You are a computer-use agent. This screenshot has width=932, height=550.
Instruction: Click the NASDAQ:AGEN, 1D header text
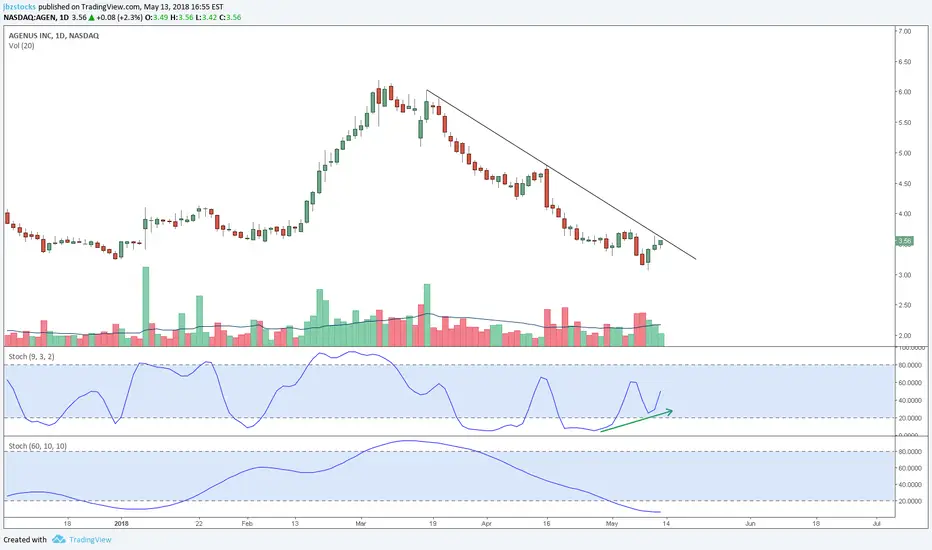pyautogui.click(x=36, y=17)
